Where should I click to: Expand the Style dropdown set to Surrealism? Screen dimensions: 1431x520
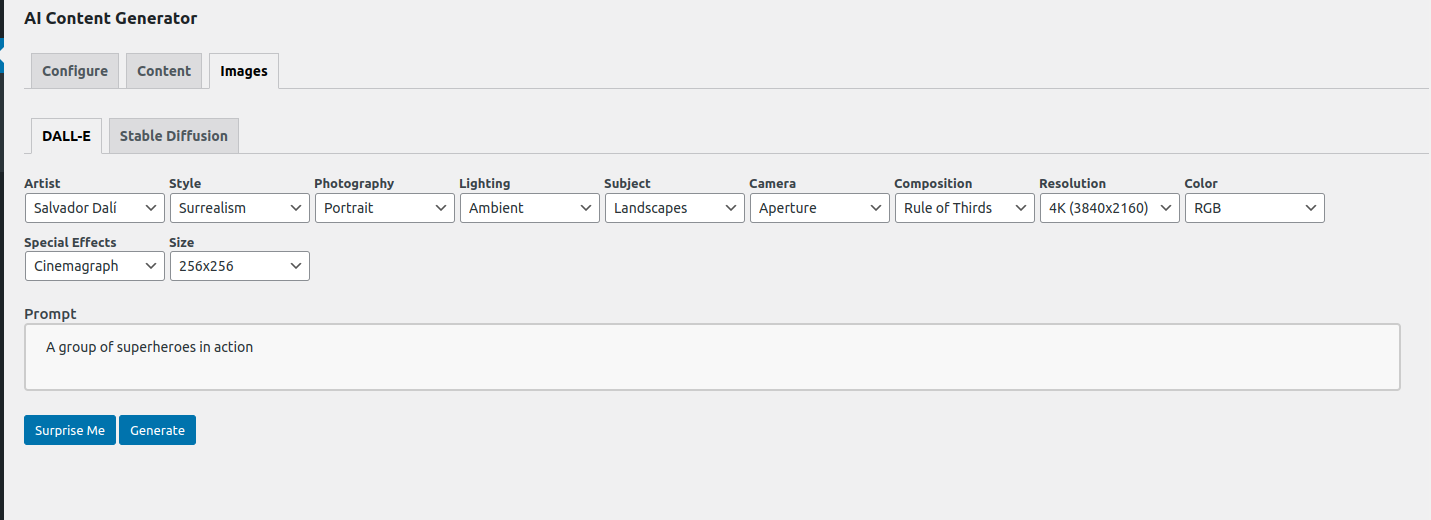tap(239, 208)
